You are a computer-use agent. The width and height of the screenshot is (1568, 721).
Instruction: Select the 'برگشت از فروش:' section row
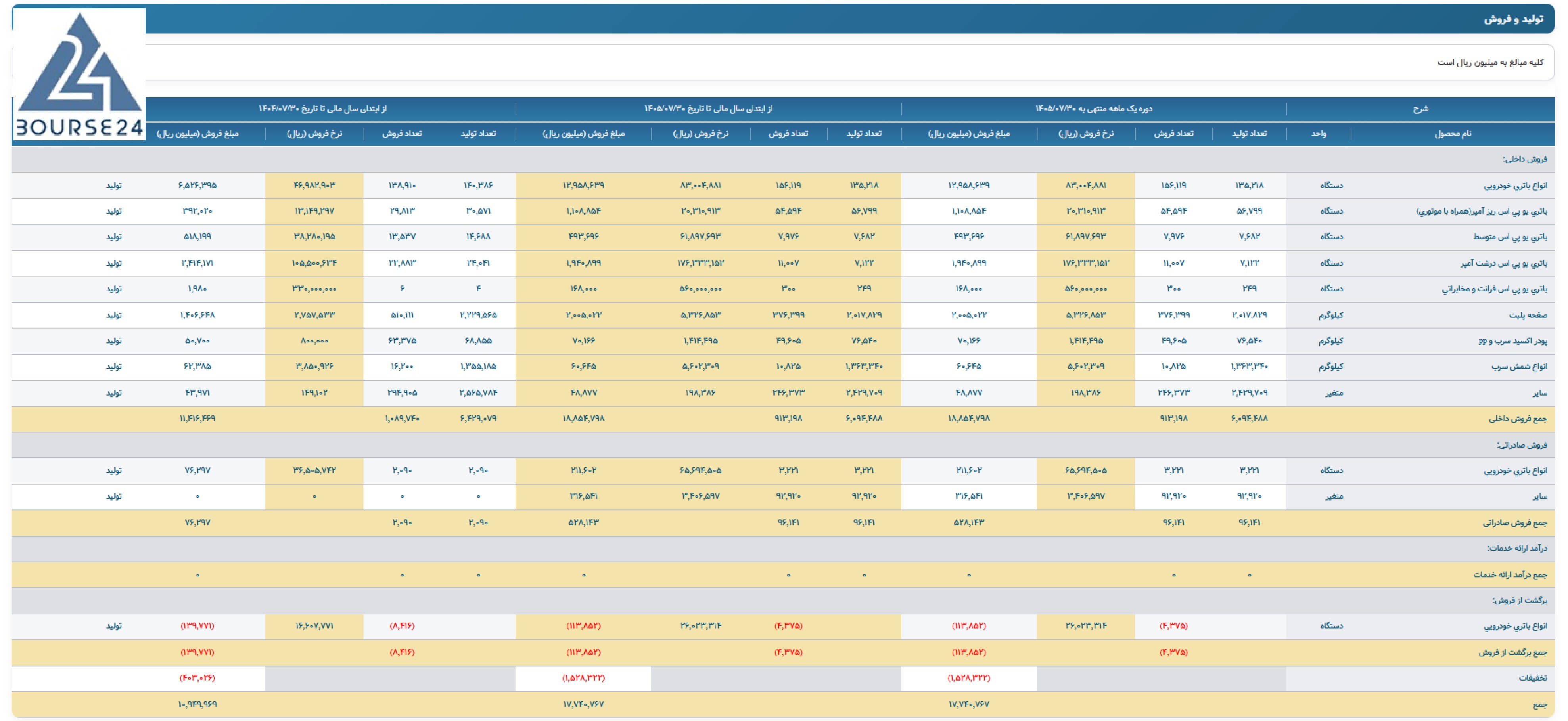click(783, 601)
